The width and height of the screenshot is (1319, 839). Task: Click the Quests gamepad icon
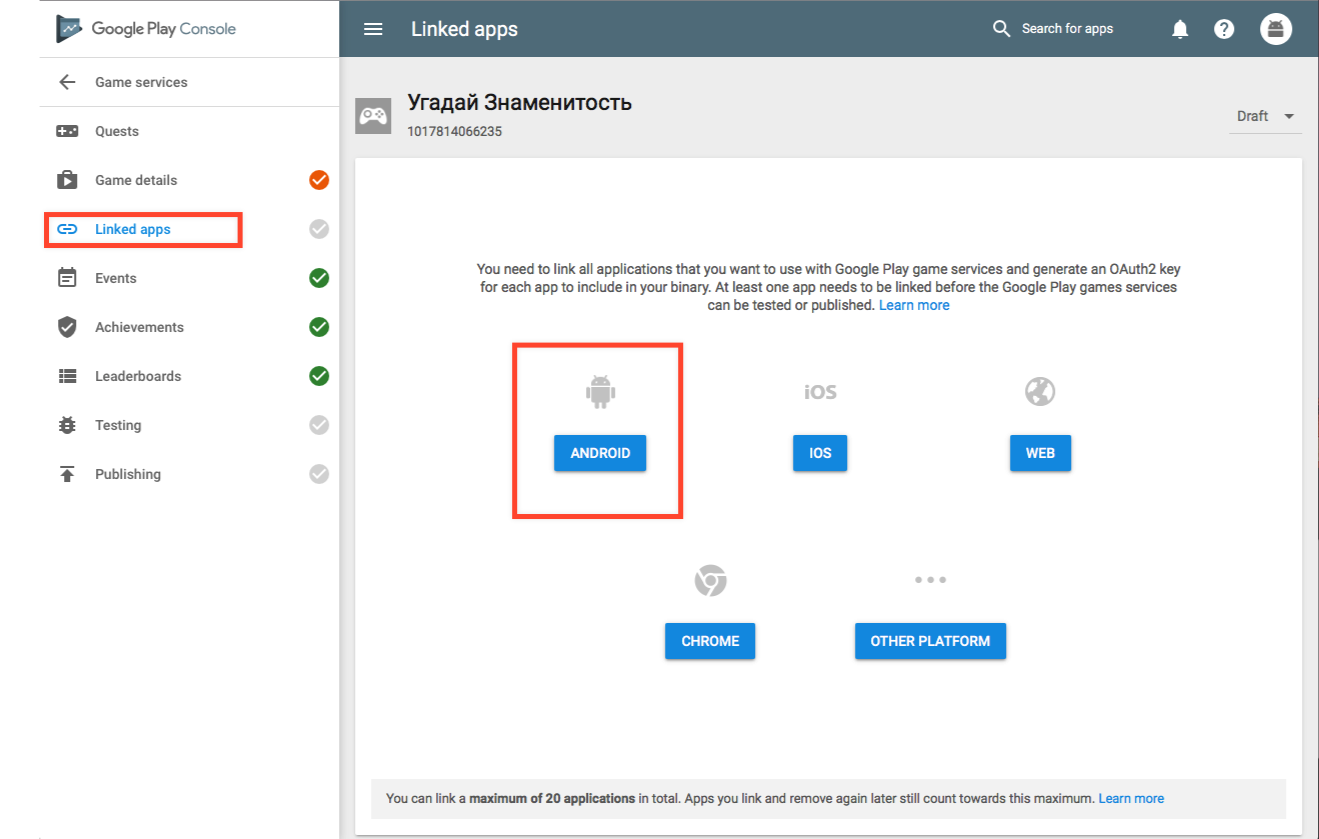(x=67, y=131)
